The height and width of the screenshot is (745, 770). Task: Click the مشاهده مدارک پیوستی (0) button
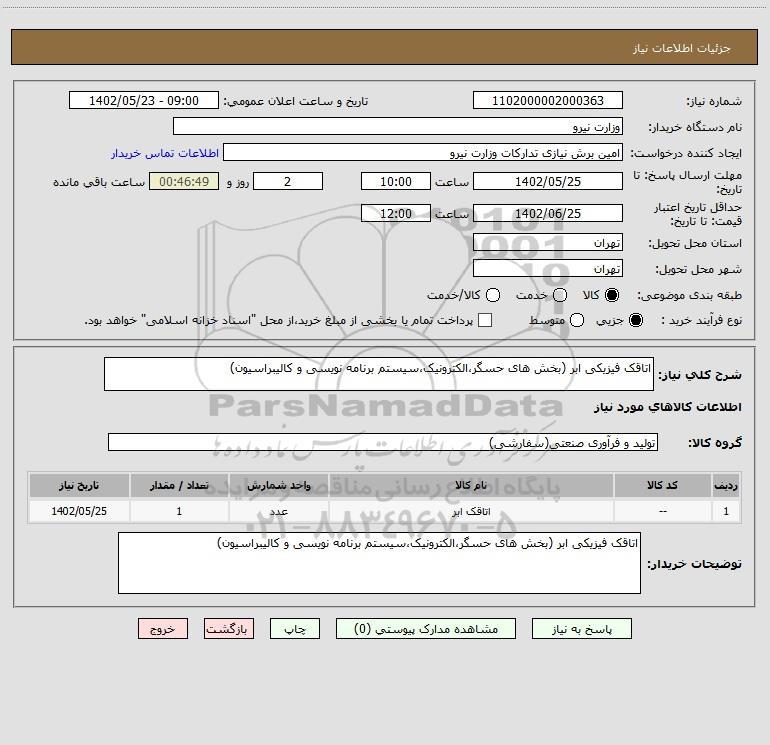(426, 629)
